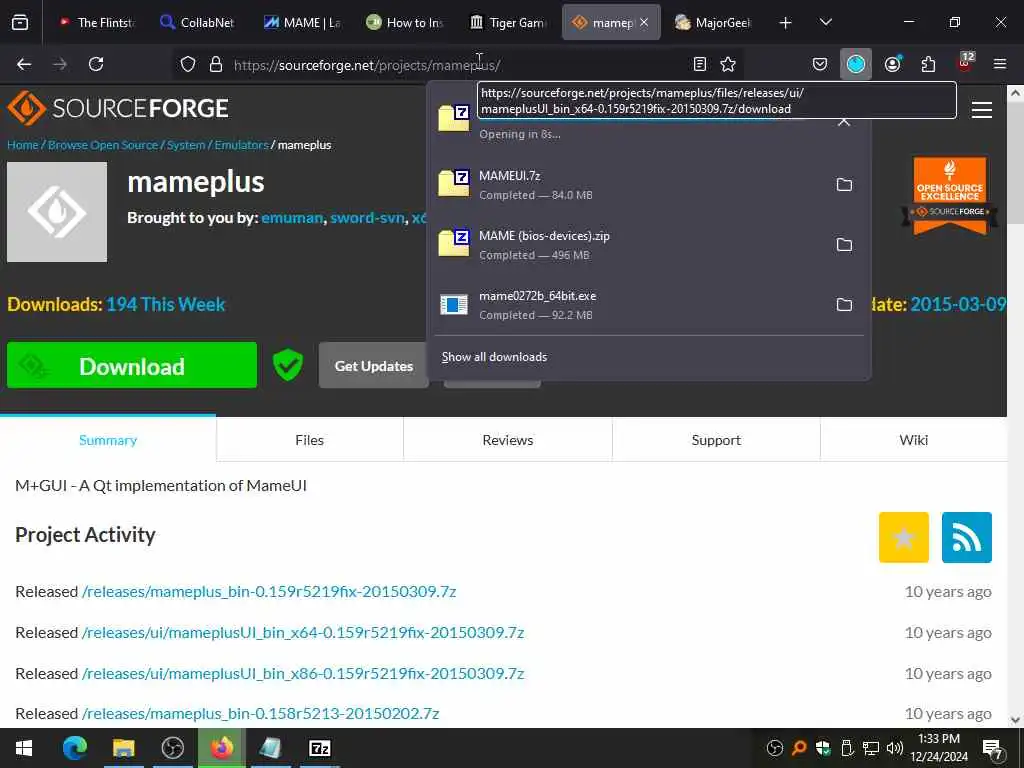Open 7-Zip from the taskbar
Viewport: 1024px width, 768px height.
pyautogui.click(x=319, y=748)
